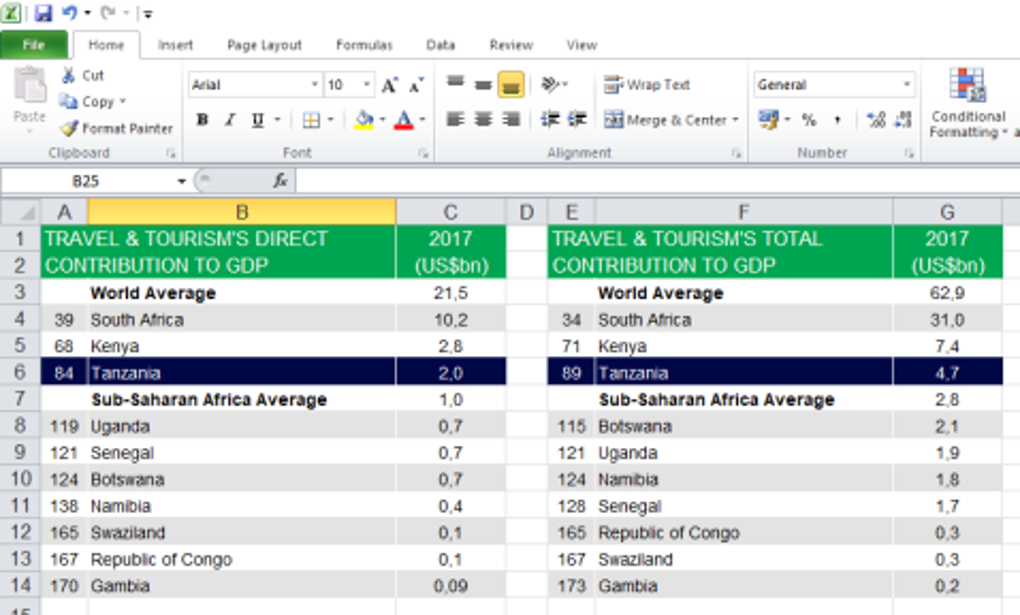Open the Excel application icon menu

point(11,13)
